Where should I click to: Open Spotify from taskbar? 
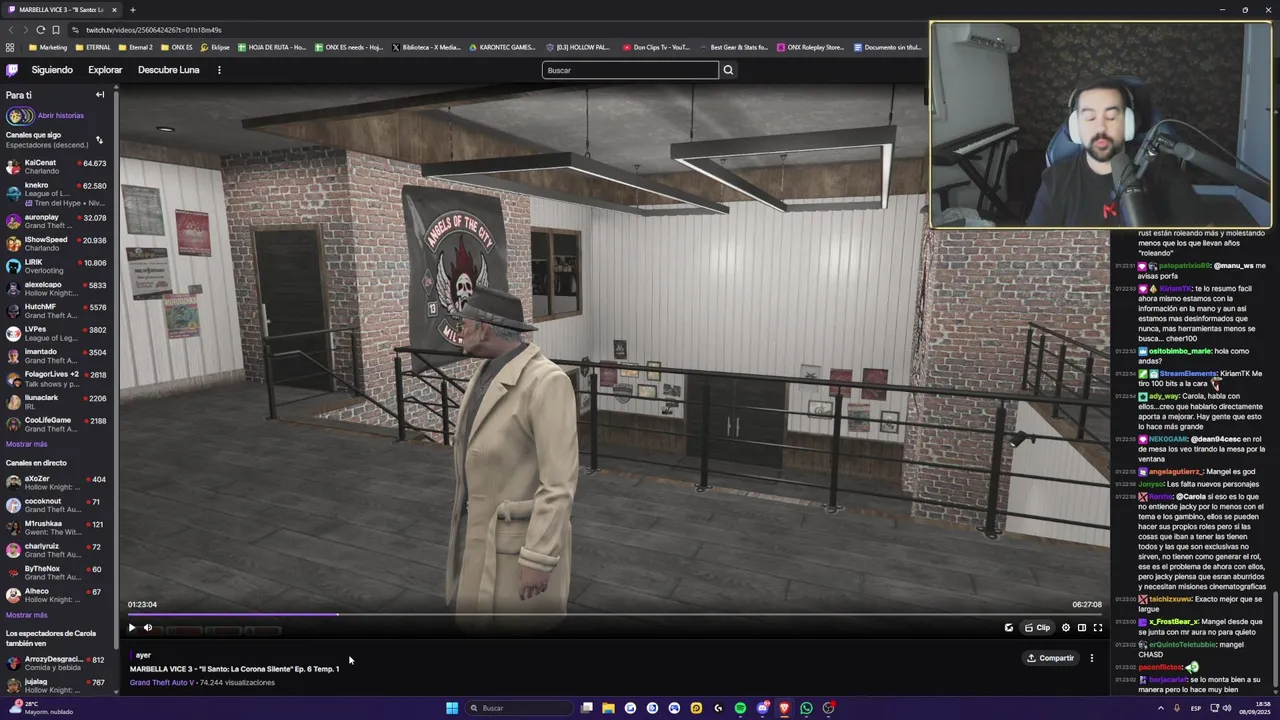pos(740,708)
